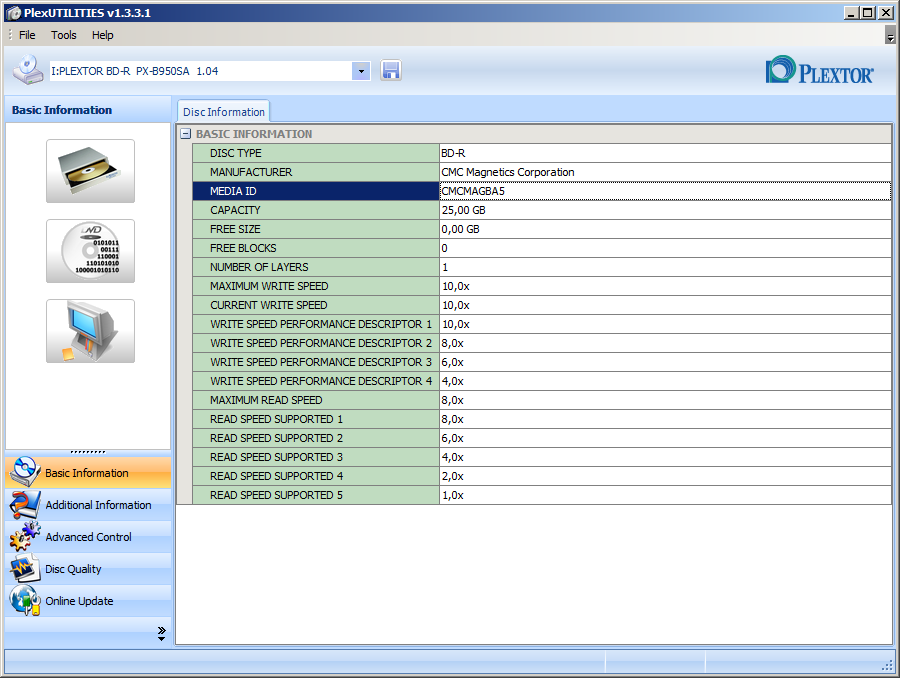Image resolution: width=900 pixels, height=678 pixels.
Task: Click the Basic Information panel header
Action: (88, 110)
